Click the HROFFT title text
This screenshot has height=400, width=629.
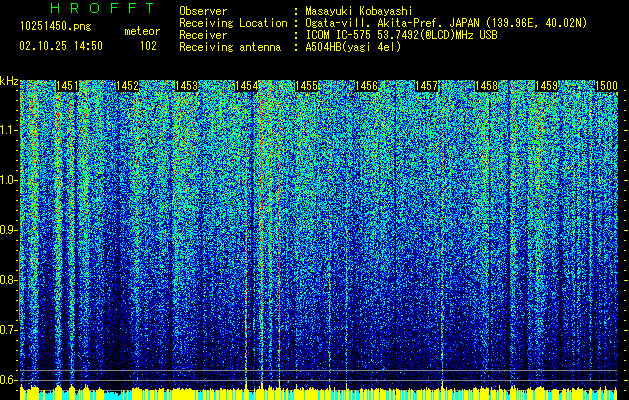point(102,8)
